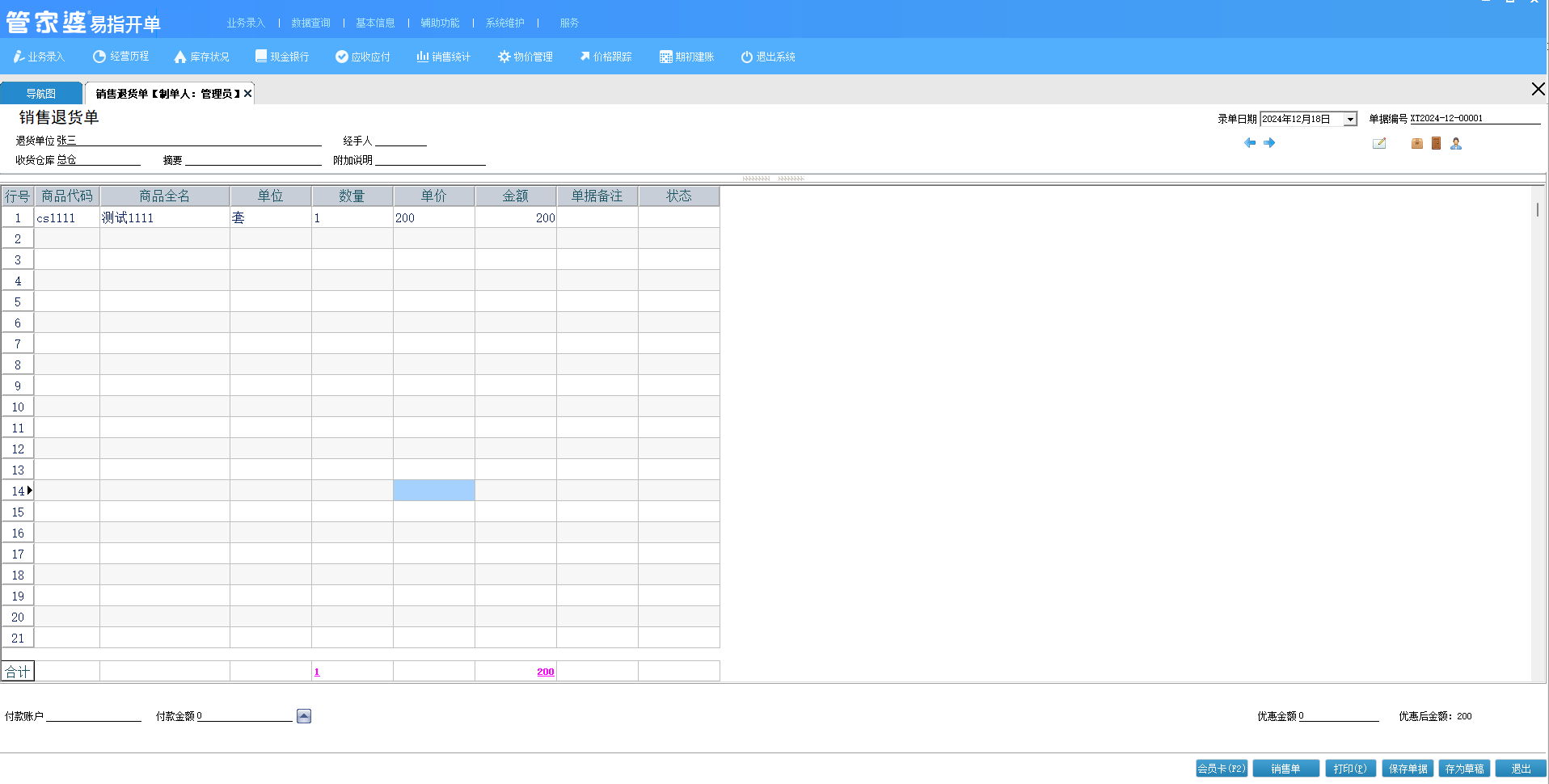Close the 销售退货单 tab with its X
Viewport: 1549px width, 784px height.
[x=247, y=94]
